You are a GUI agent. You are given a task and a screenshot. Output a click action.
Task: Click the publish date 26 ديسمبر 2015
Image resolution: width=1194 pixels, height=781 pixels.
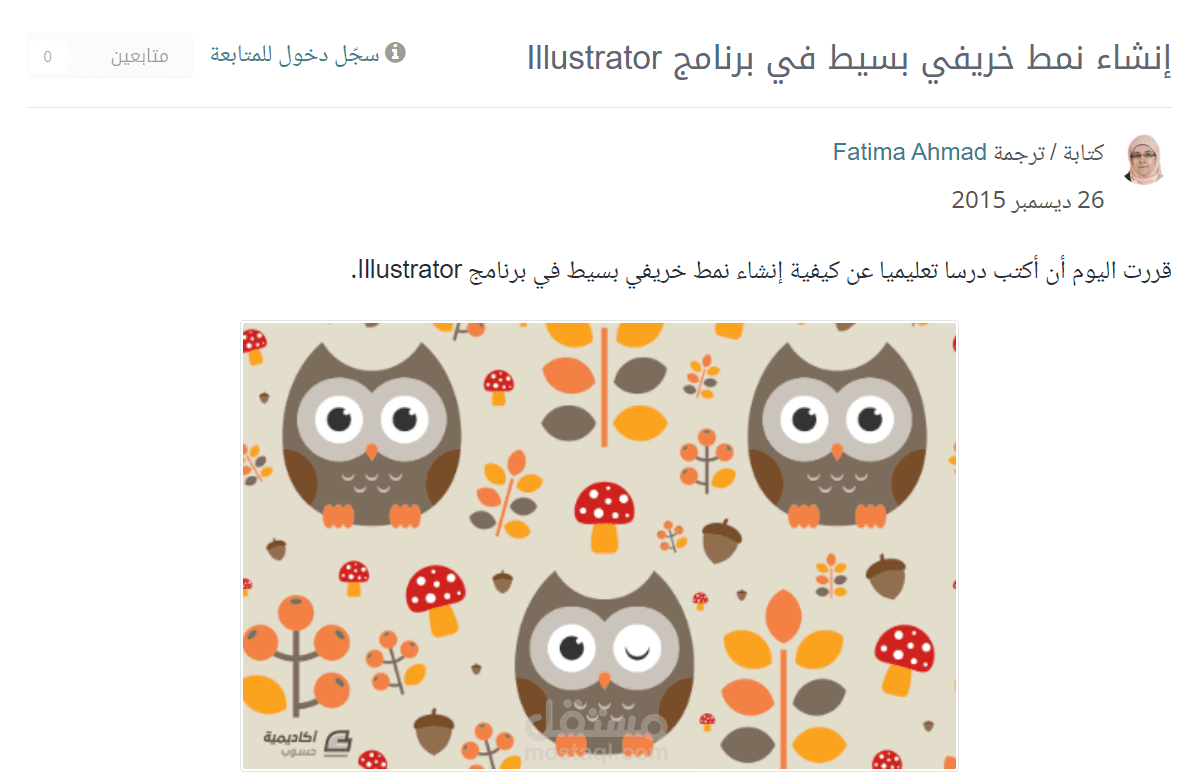click(x=1027, y=199)
